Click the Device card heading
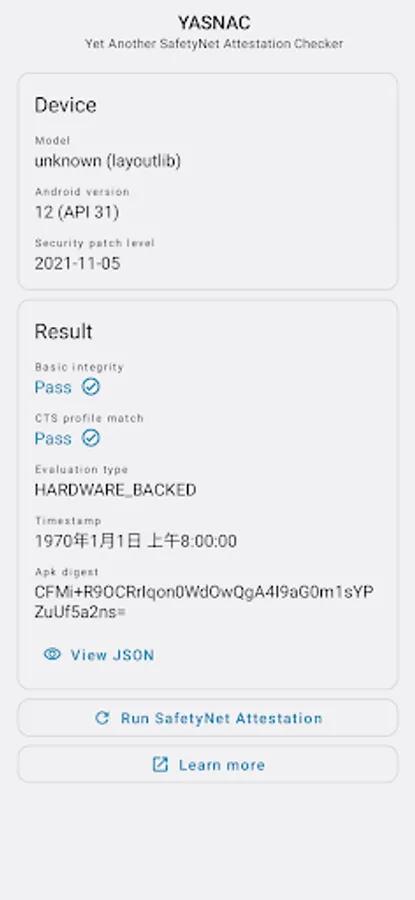This screenshot has width=415, height=900. click(x=65, y=105)
